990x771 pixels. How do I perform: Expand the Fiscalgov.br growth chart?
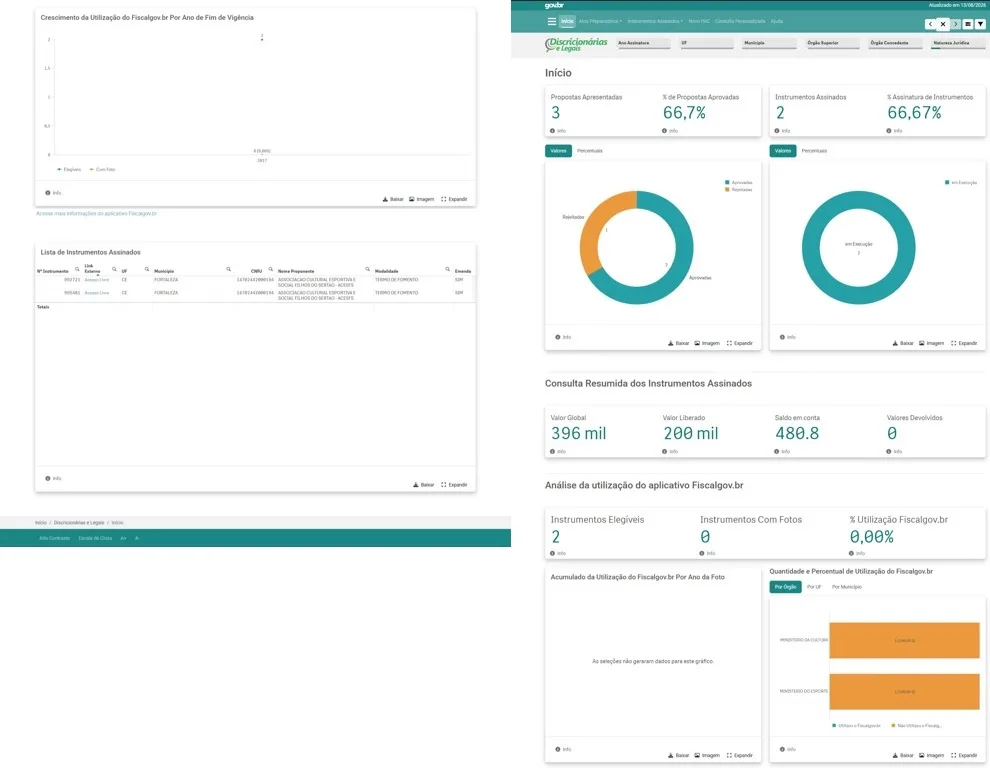(454, 200)
